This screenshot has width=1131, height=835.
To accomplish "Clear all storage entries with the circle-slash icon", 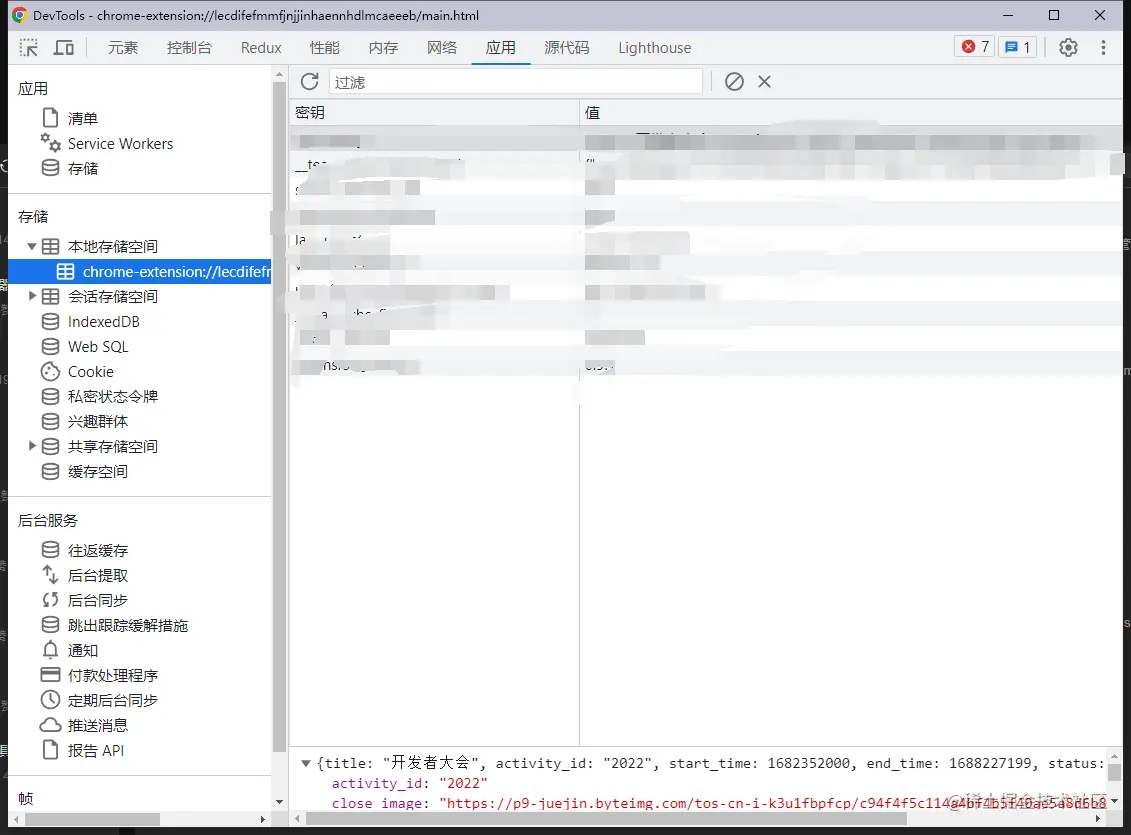I will coord(734,81).
